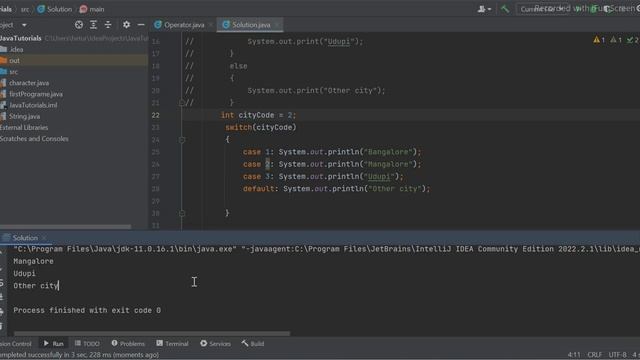Viewport: 640px width, 360px height.
Task: Click the Collapse All icon in Project panel
Action: (x=108, y=25)
